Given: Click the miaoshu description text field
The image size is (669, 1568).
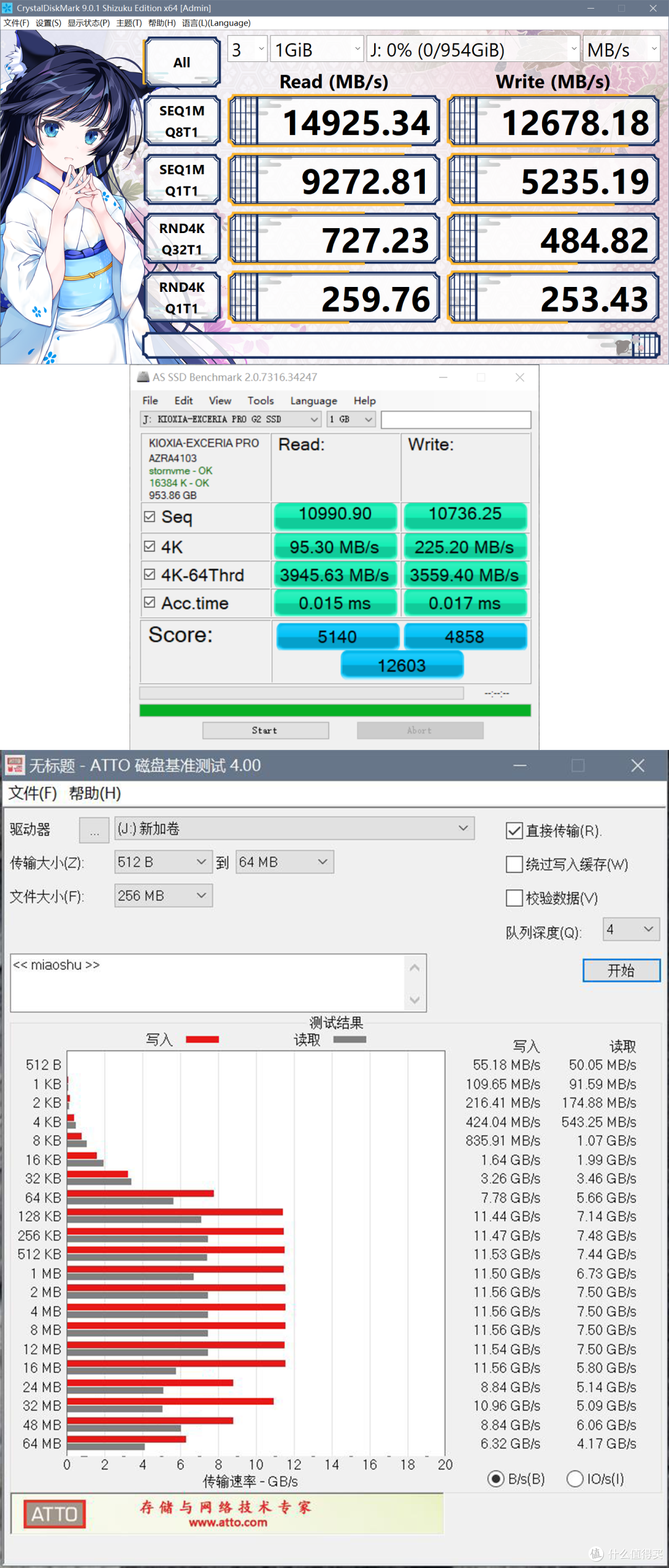Looking at the screenshot, I should 208,983.
